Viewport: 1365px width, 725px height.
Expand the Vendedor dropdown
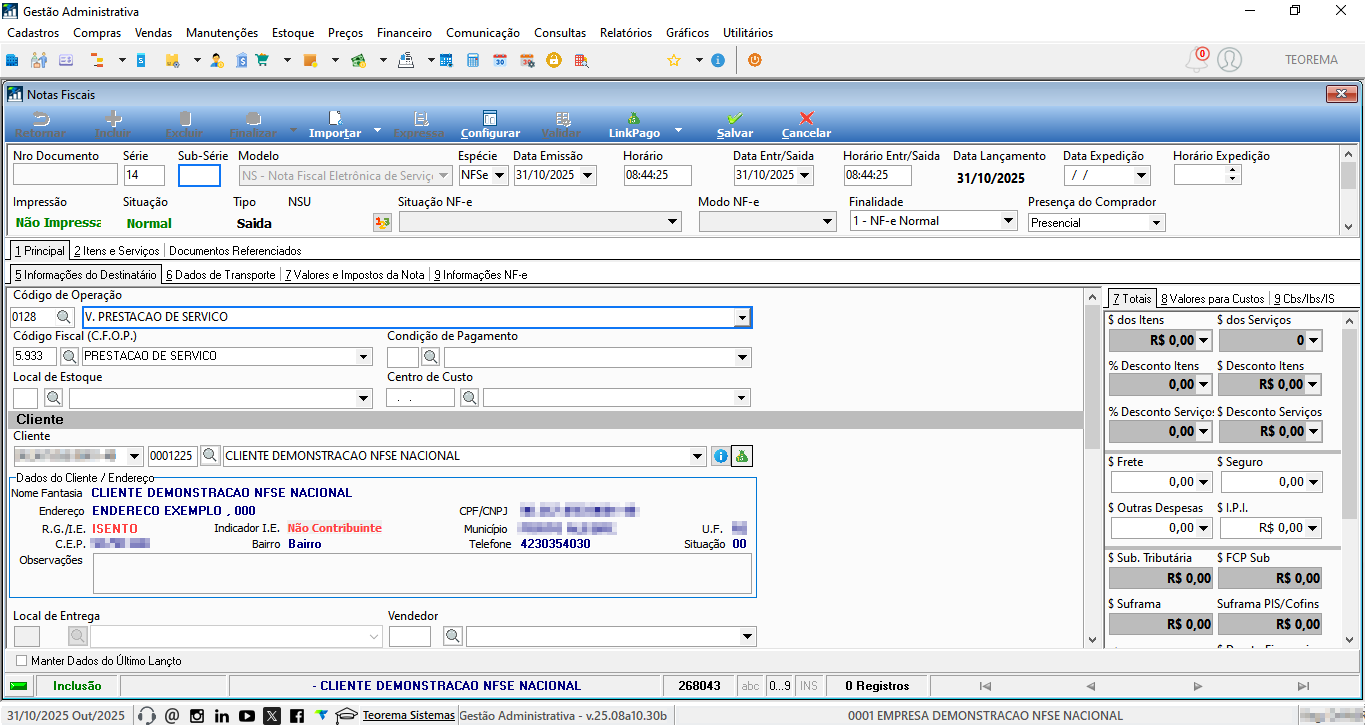pyautogui.click(x=747, y=636)
